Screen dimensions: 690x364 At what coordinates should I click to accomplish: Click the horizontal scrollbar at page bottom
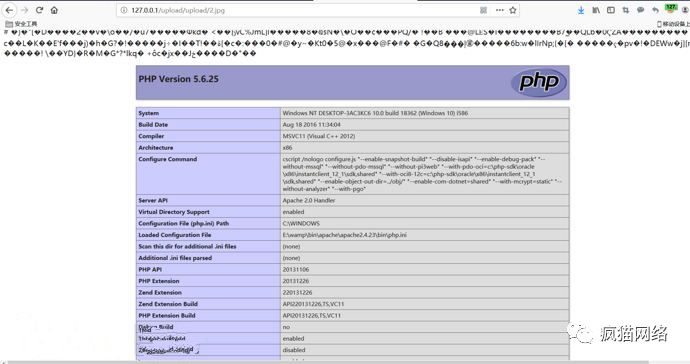(x=328, y=362)
